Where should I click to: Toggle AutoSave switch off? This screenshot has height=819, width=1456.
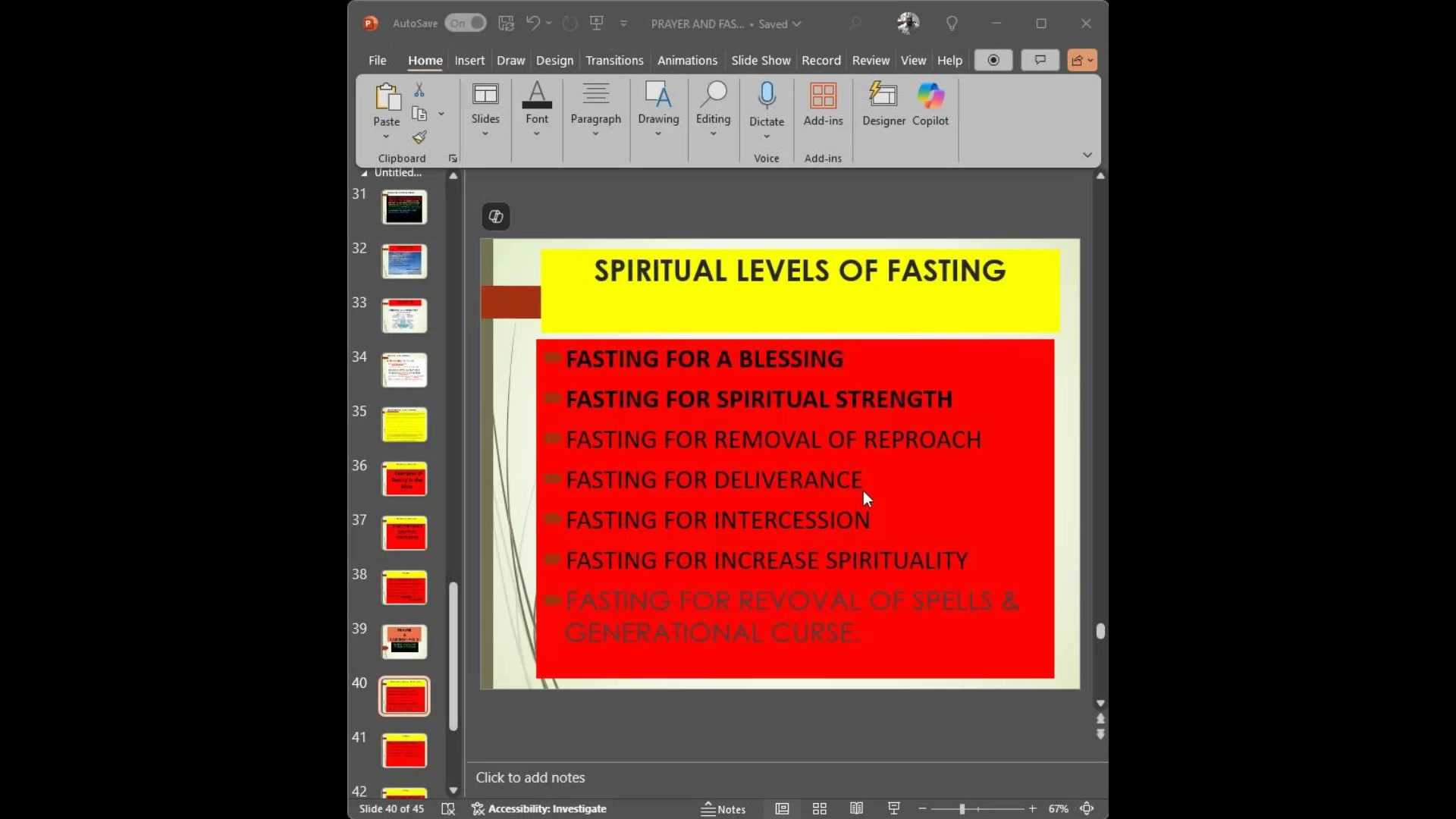[465, 24]
